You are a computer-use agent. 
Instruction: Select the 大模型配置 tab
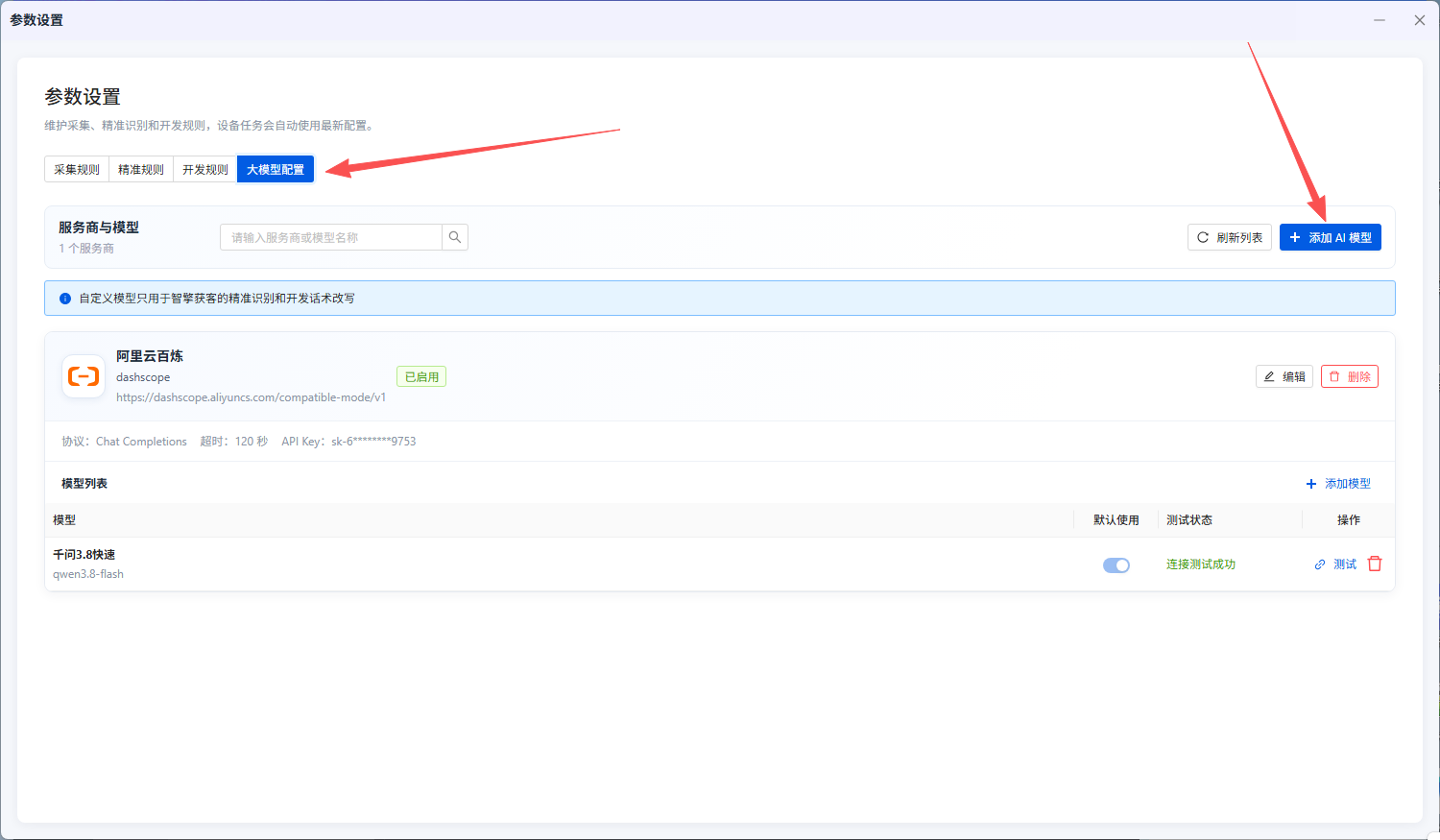[276, 169]
